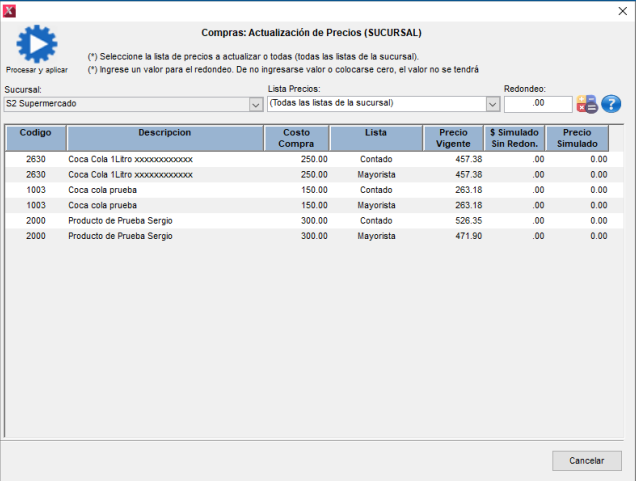Viewport: 636px width, 481px height.
Task: Click the application logo in the title bar
Action: [x=10, y=9]
